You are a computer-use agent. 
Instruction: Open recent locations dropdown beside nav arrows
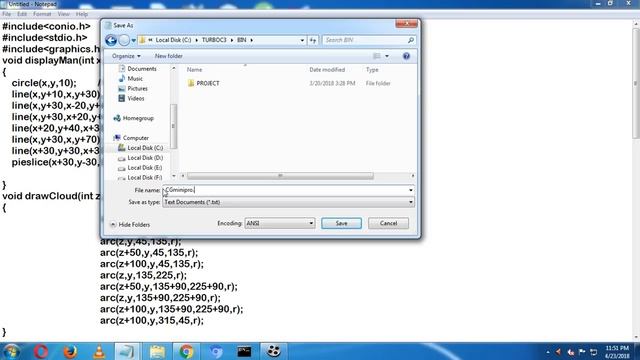133,40
